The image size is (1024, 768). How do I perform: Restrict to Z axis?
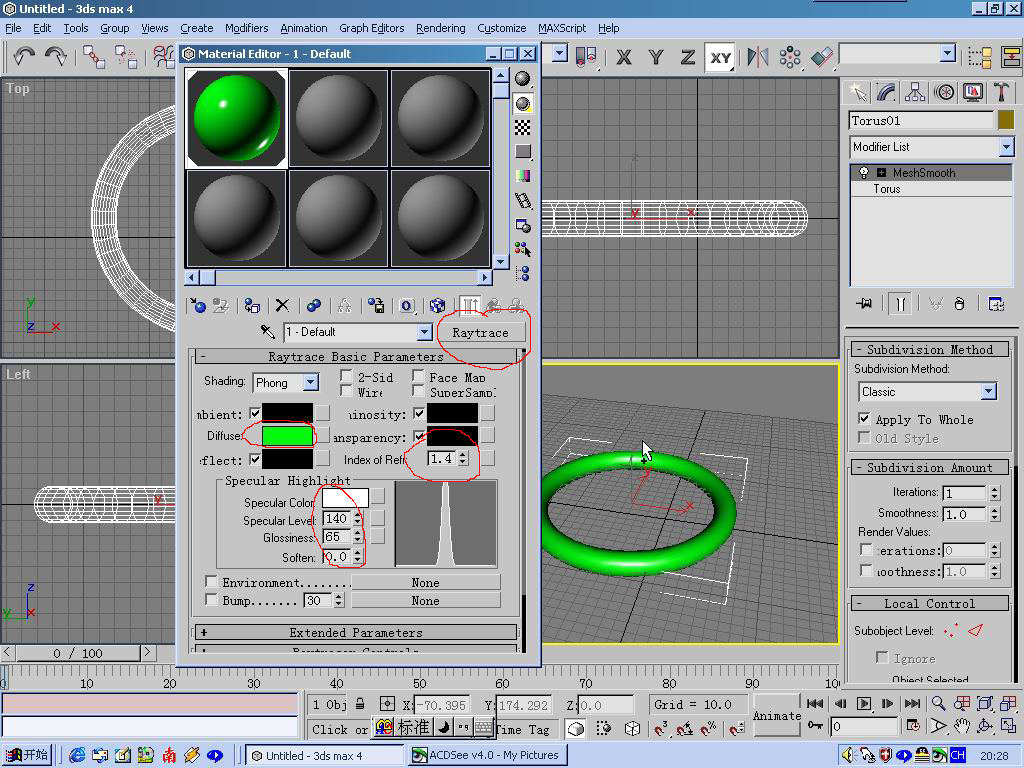tap(688, 57)
